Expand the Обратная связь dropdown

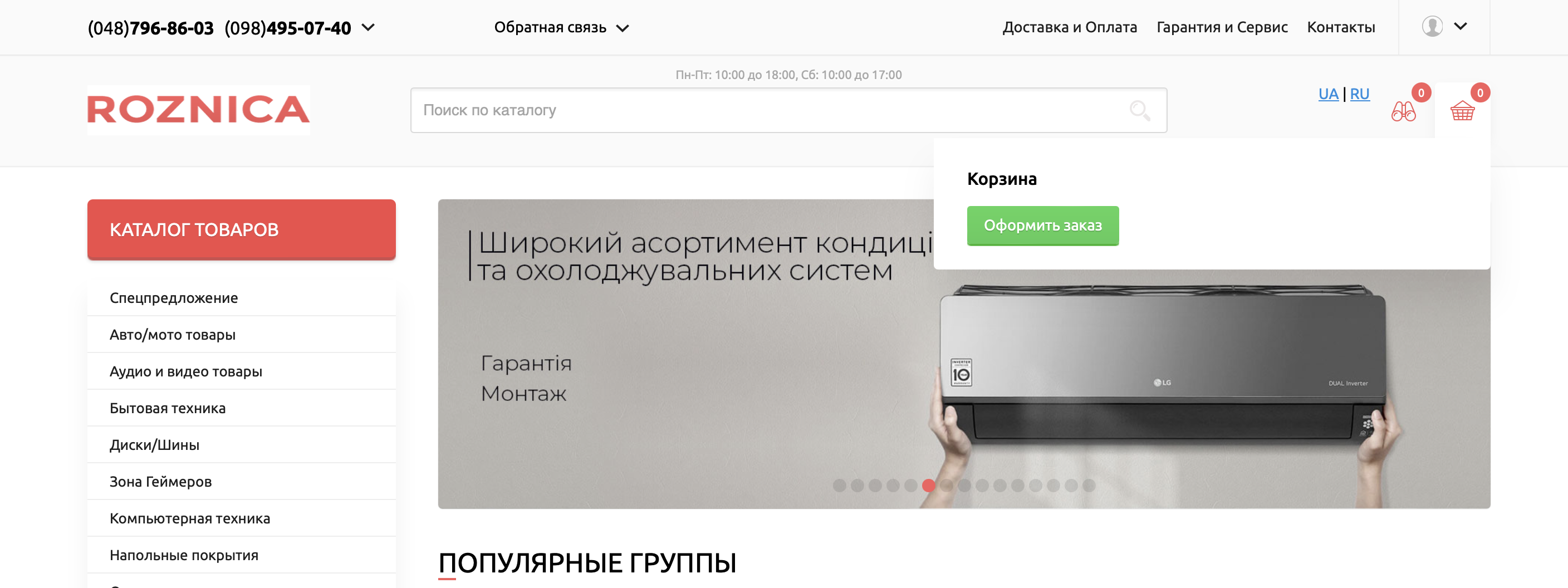point(561,27)
